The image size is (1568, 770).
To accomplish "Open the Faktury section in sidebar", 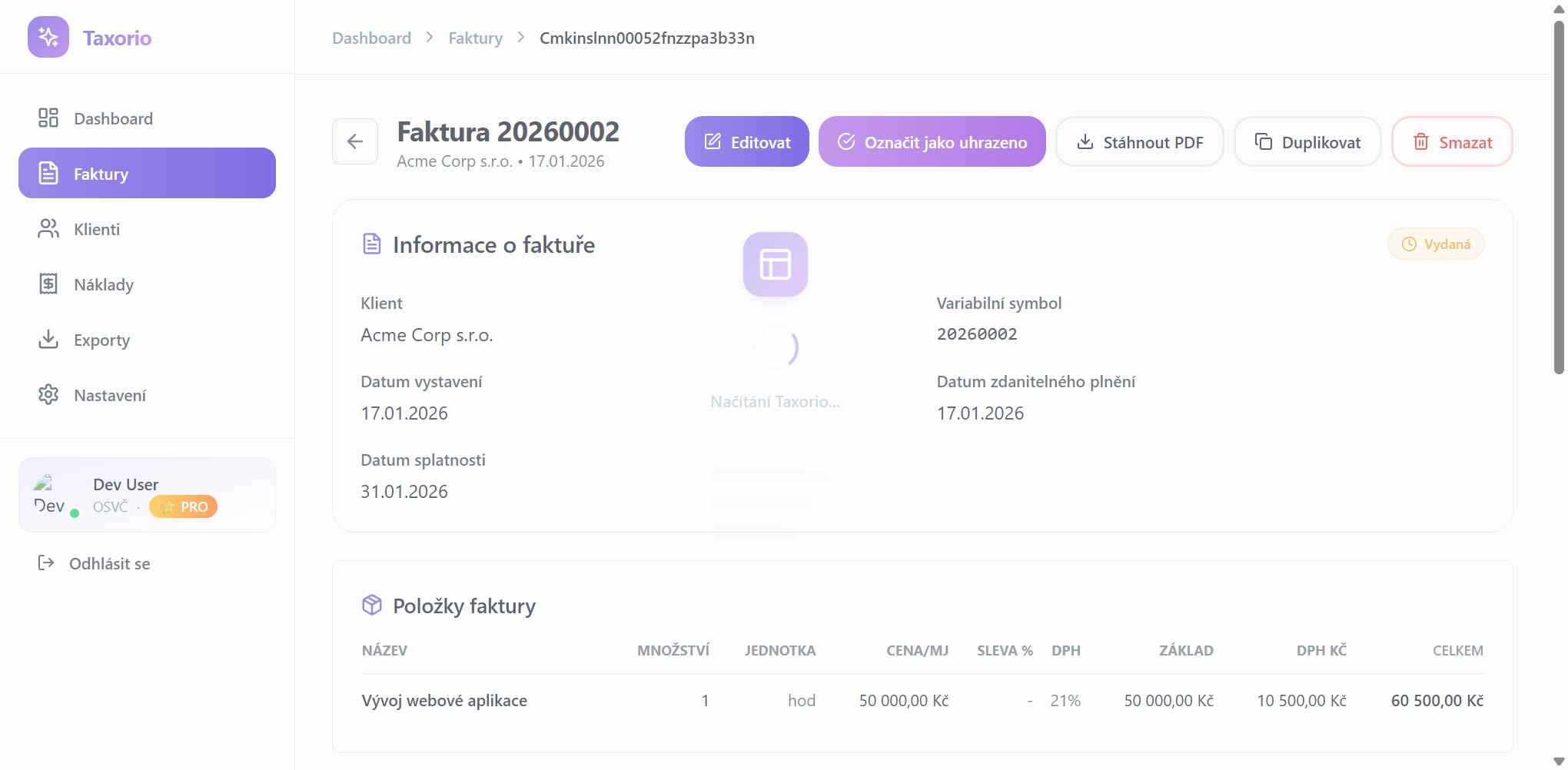I will pyautogui.click(x=147, y=173).
